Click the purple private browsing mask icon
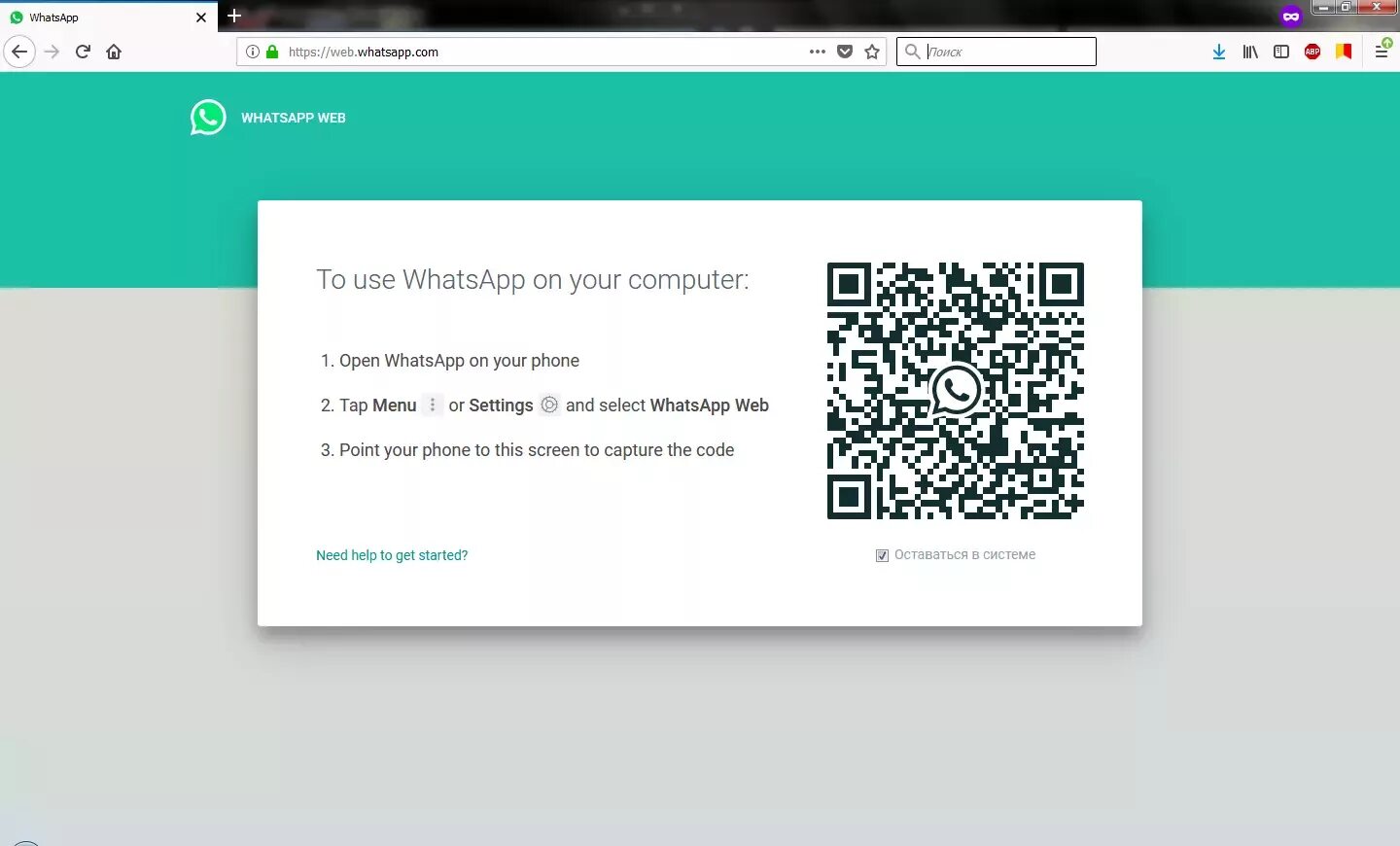Viewport: 1400px width, 846px height. tap(1291, 16)
